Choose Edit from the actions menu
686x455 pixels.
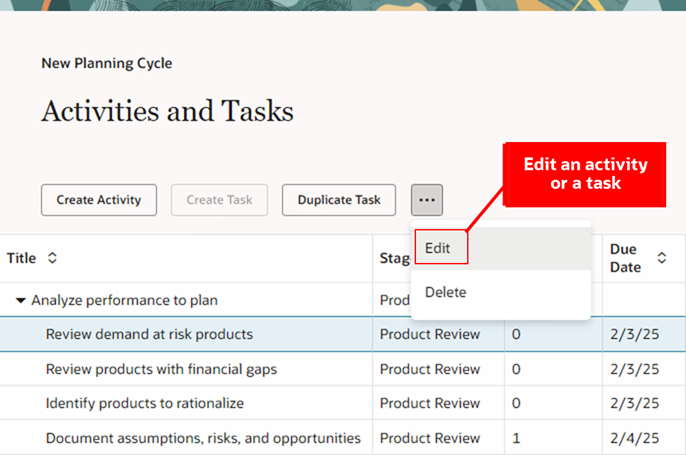(438, 247)
